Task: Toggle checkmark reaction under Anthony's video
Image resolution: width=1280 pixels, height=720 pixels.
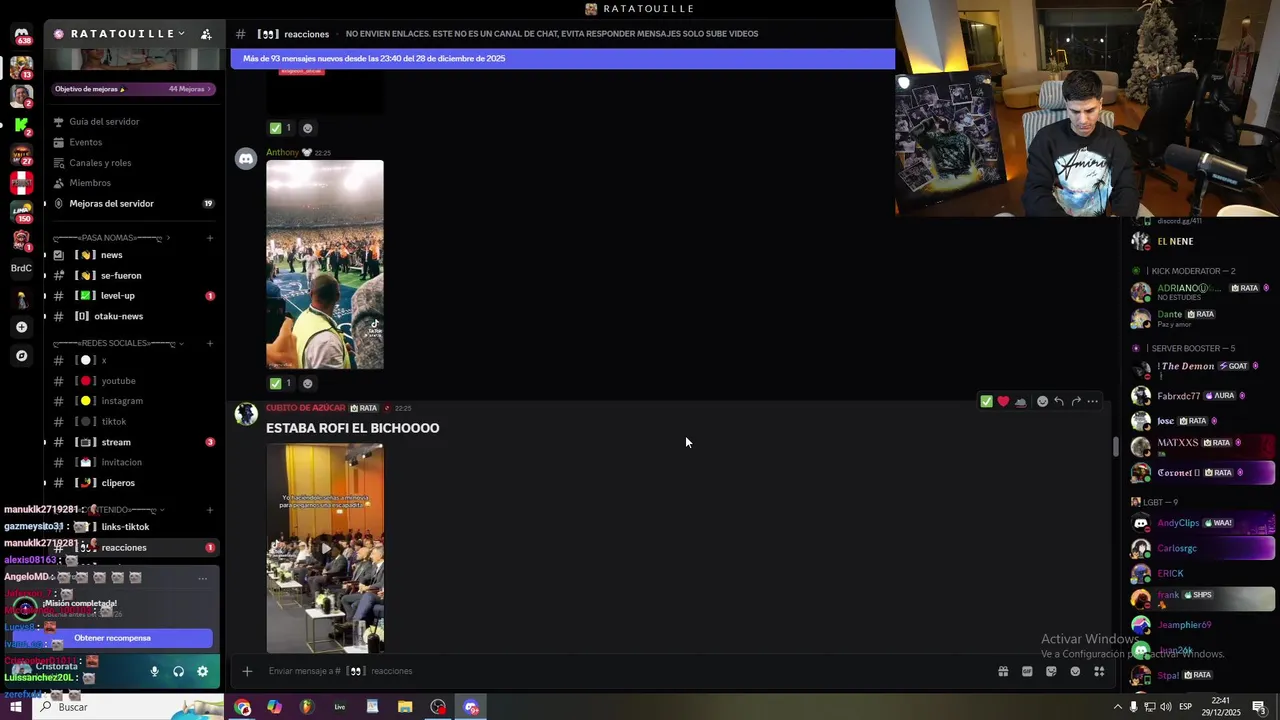Action: pyautogui.click(x=281, y=383)
